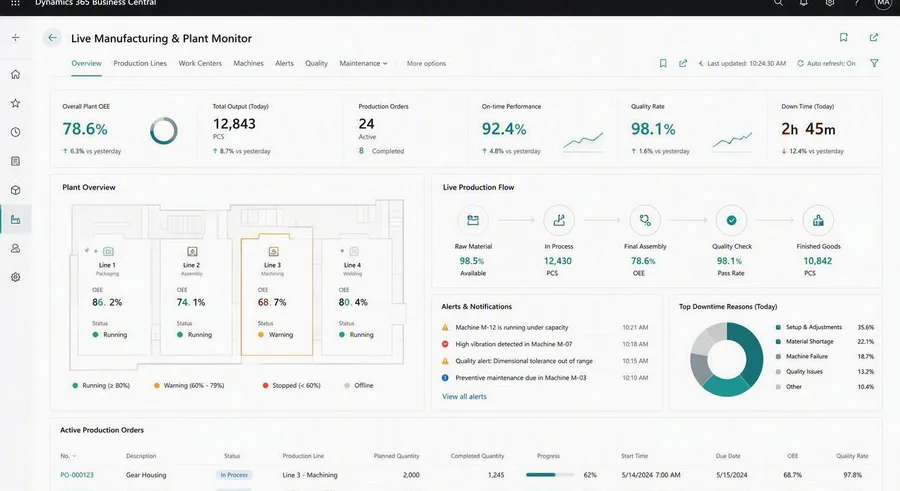Click the Quality Check flow icon

pos(731,220)
